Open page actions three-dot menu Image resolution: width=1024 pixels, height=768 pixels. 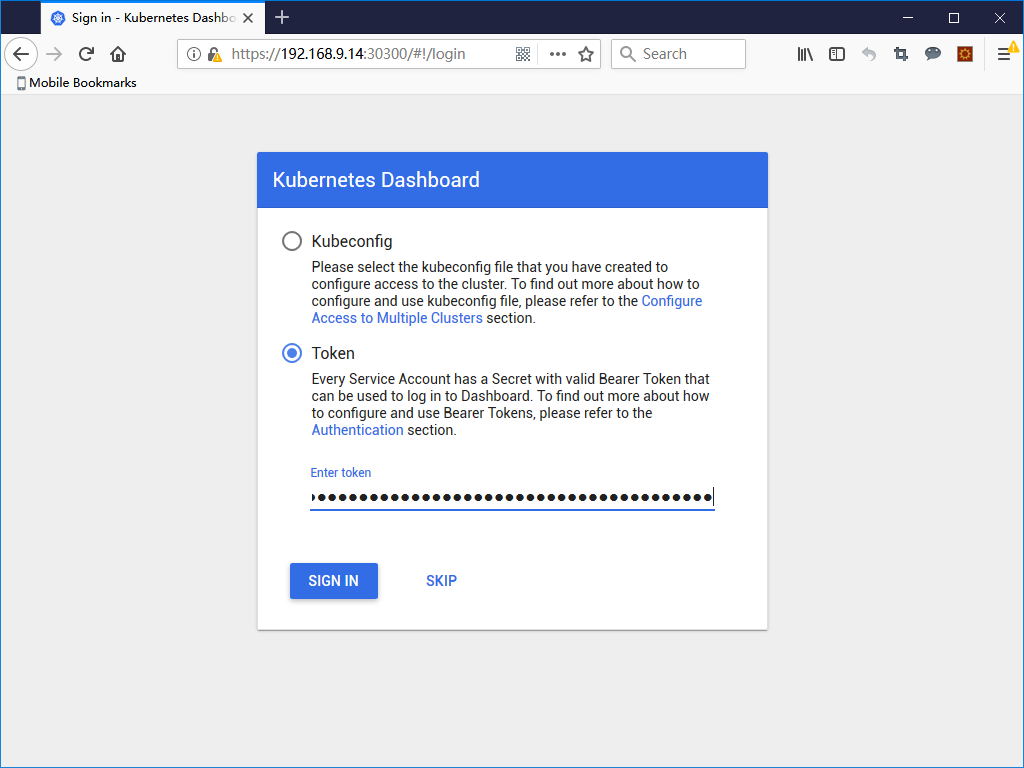point(558,54)
